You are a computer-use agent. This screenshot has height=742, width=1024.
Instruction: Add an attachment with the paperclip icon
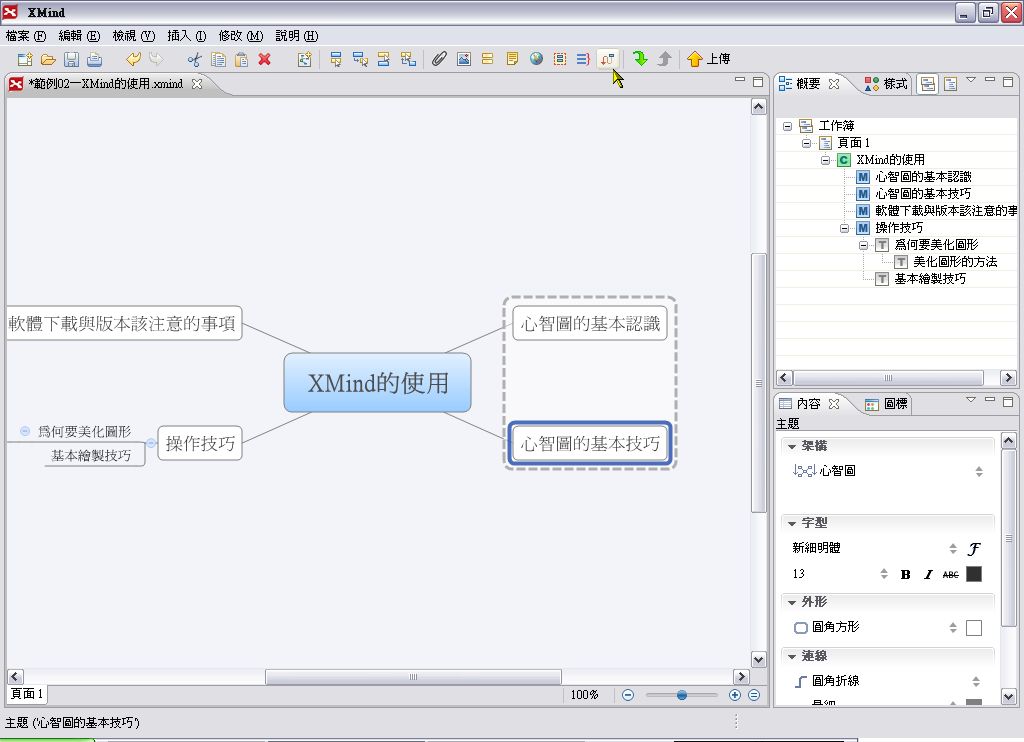point(439,59)
